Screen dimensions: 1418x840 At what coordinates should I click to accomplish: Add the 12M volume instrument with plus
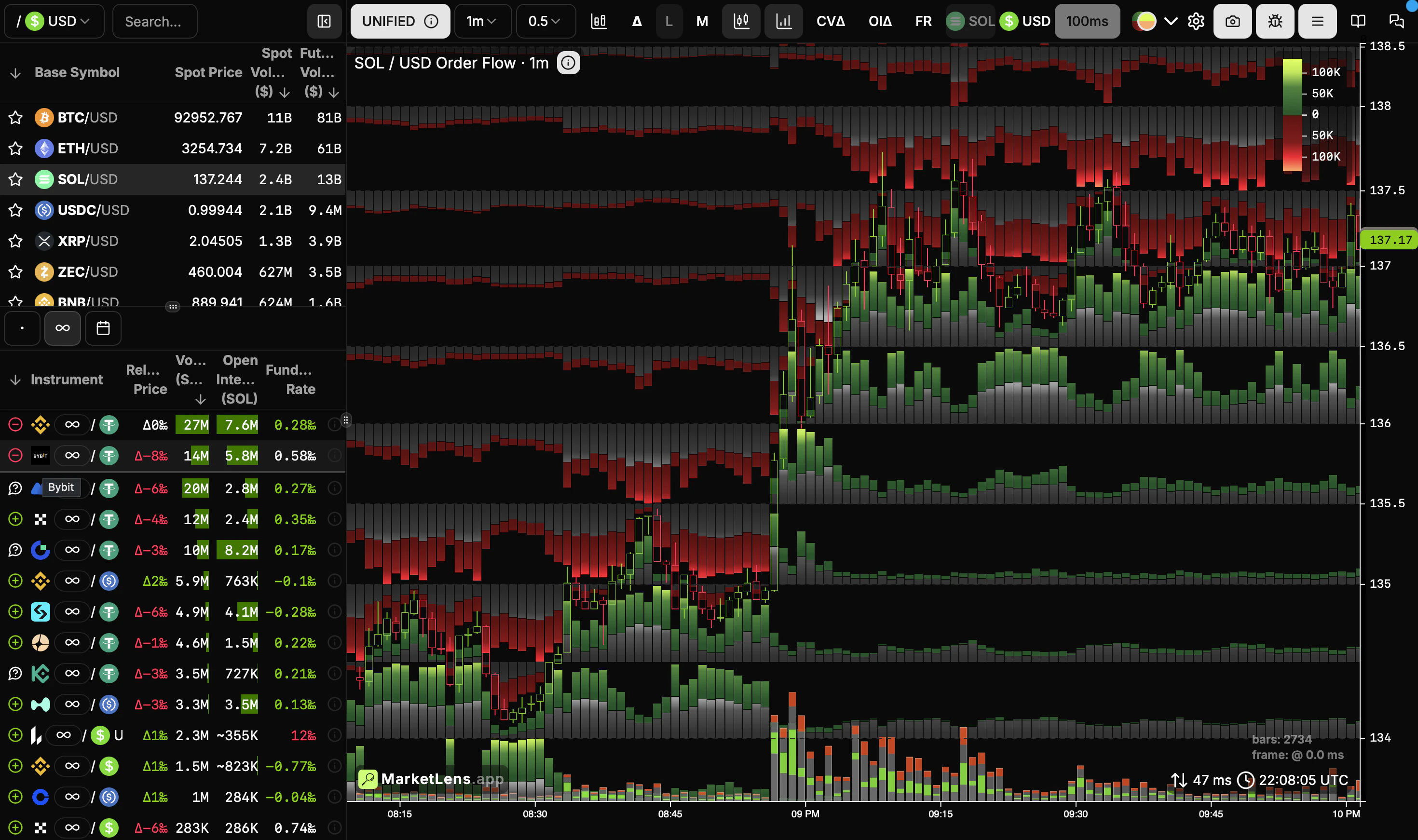coord(15,519)
